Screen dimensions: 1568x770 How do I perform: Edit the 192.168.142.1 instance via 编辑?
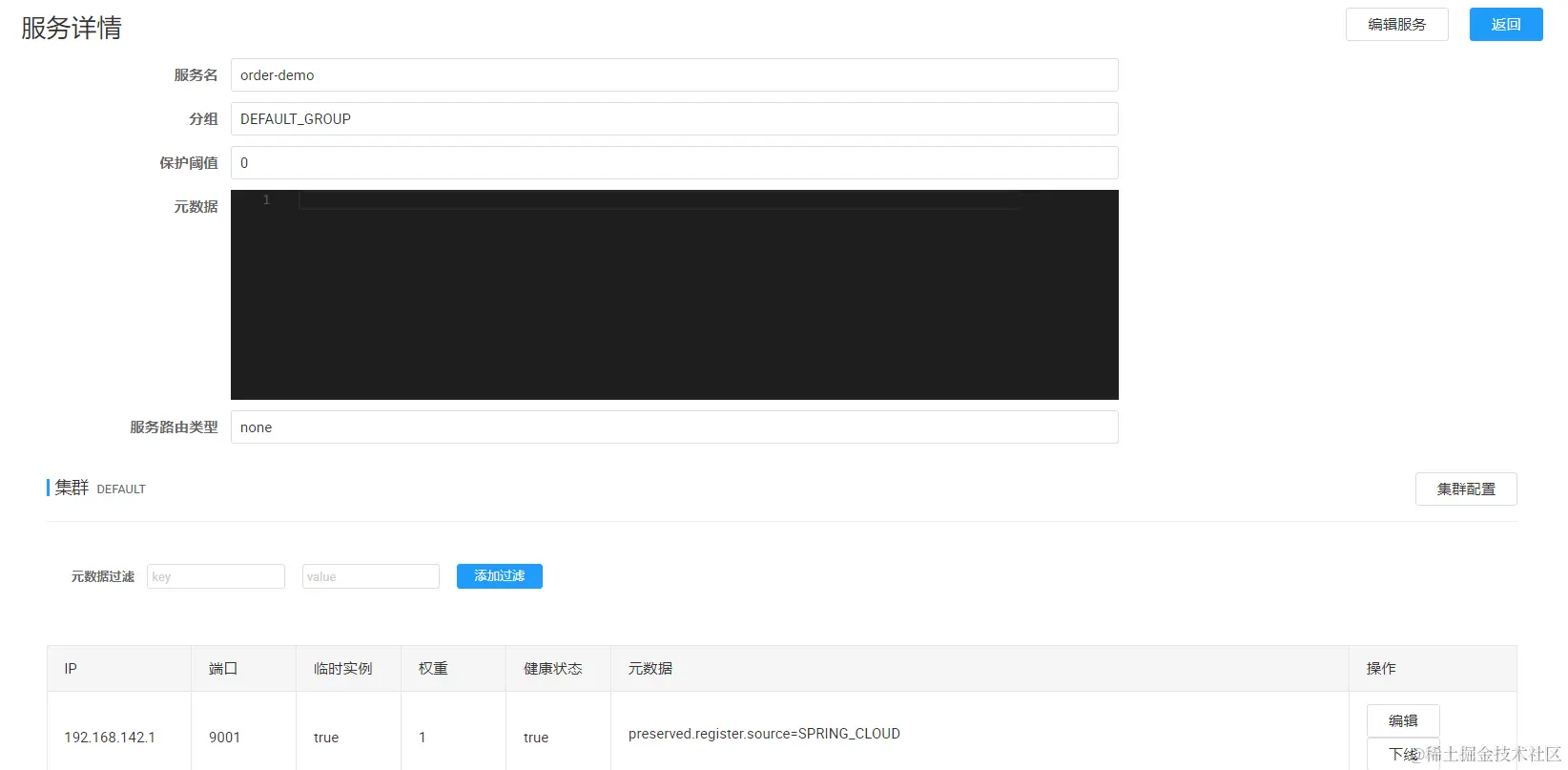click(x=1403, y=720)
